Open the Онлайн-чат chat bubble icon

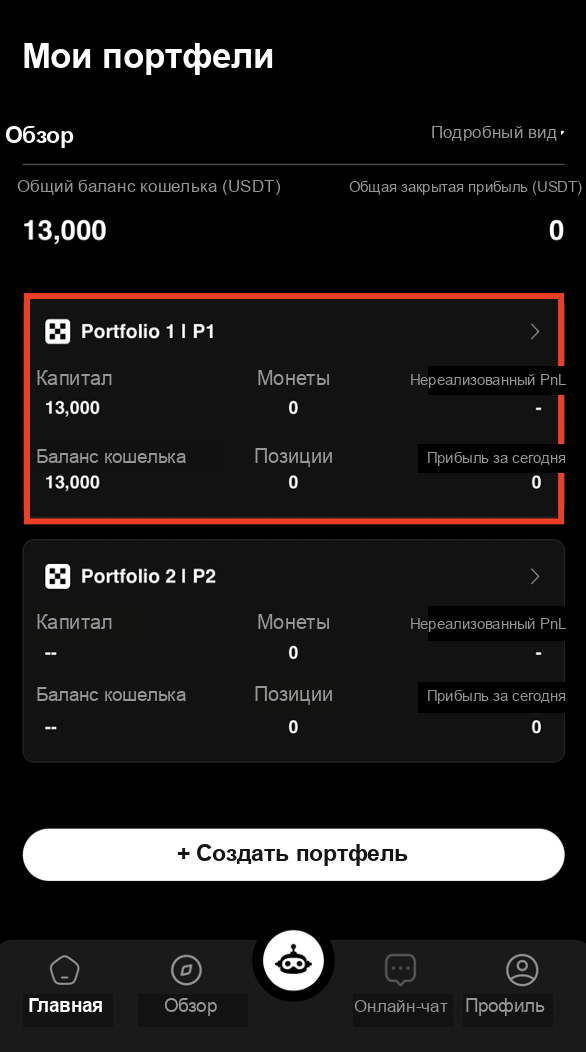pos(401,969)
